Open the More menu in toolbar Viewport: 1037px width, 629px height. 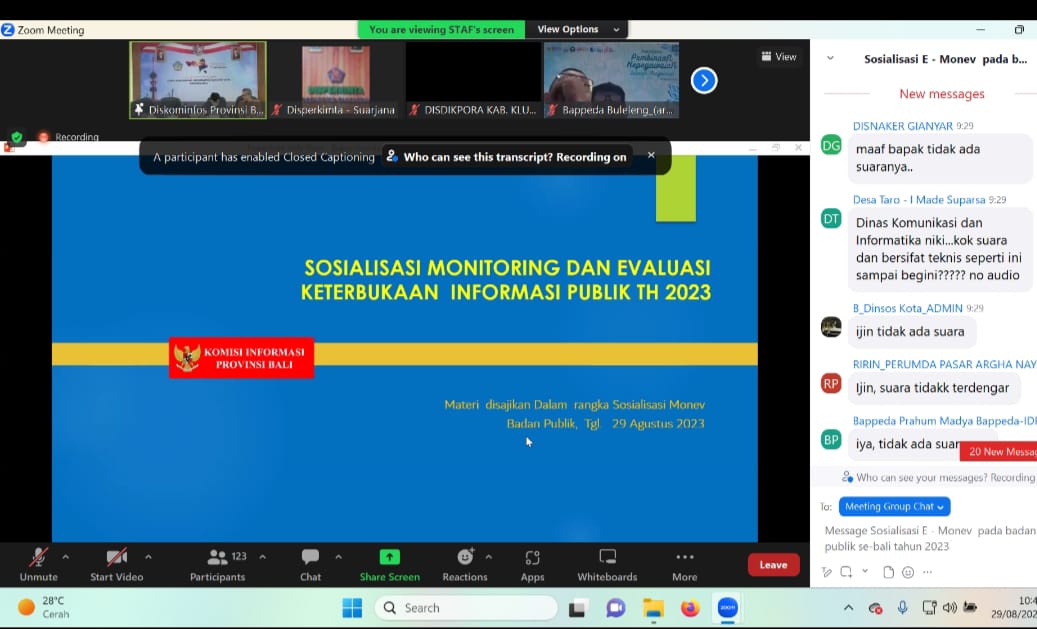pos(684,558)
